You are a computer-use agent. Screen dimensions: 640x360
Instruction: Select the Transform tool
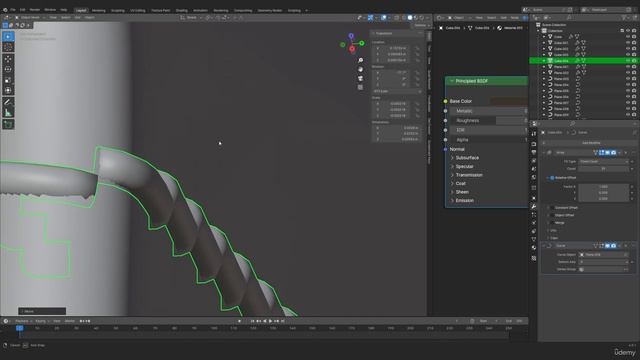click(x=8, y=90)
